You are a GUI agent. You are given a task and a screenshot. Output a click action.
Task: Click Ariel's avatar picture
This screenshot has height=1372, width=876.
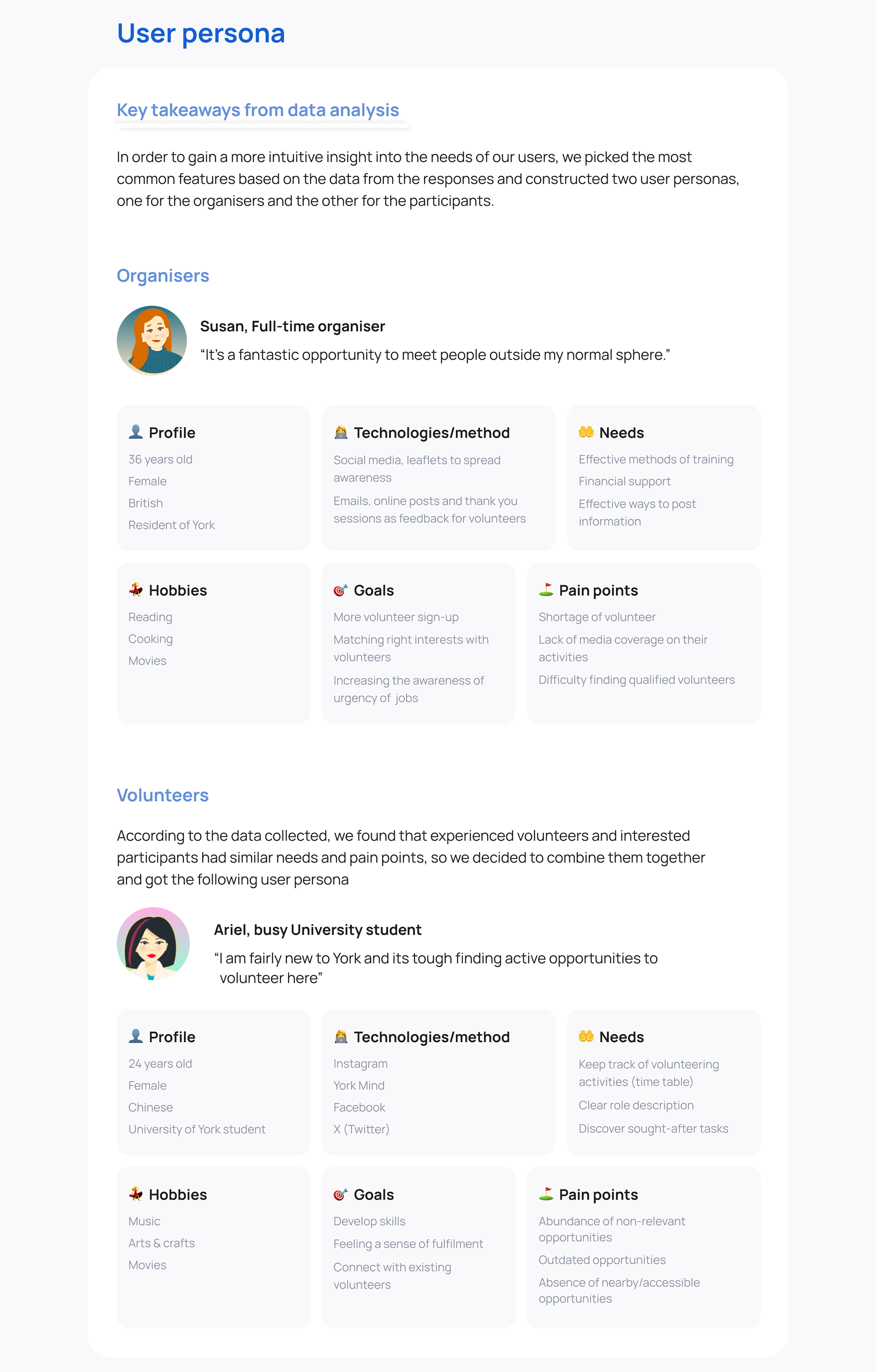click(x=153, y=944)
